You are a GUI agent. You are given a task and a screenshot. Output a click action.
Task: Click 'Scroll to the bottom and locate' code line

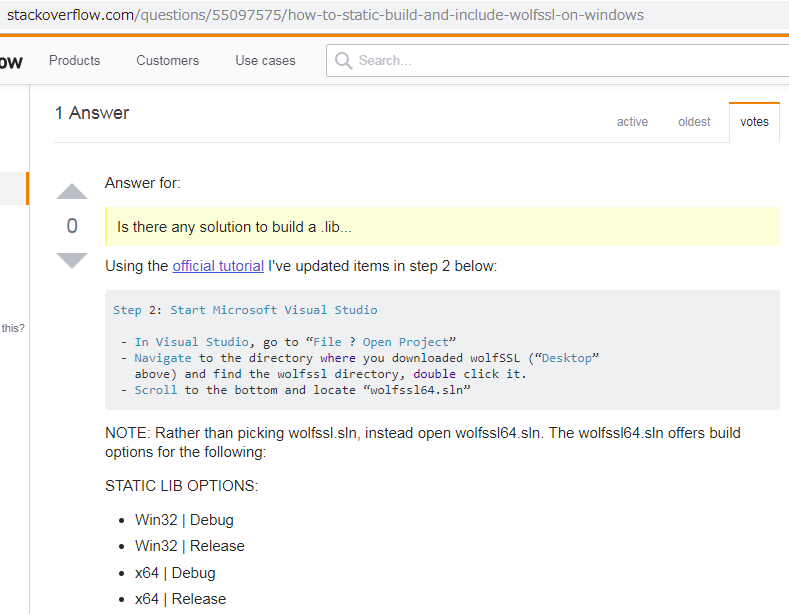point(296,390)
